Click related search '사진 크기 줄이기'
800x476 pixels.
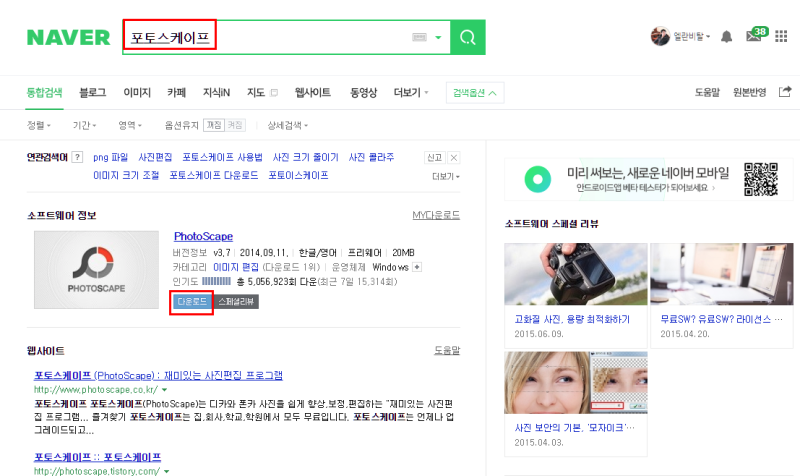[306, 157]
